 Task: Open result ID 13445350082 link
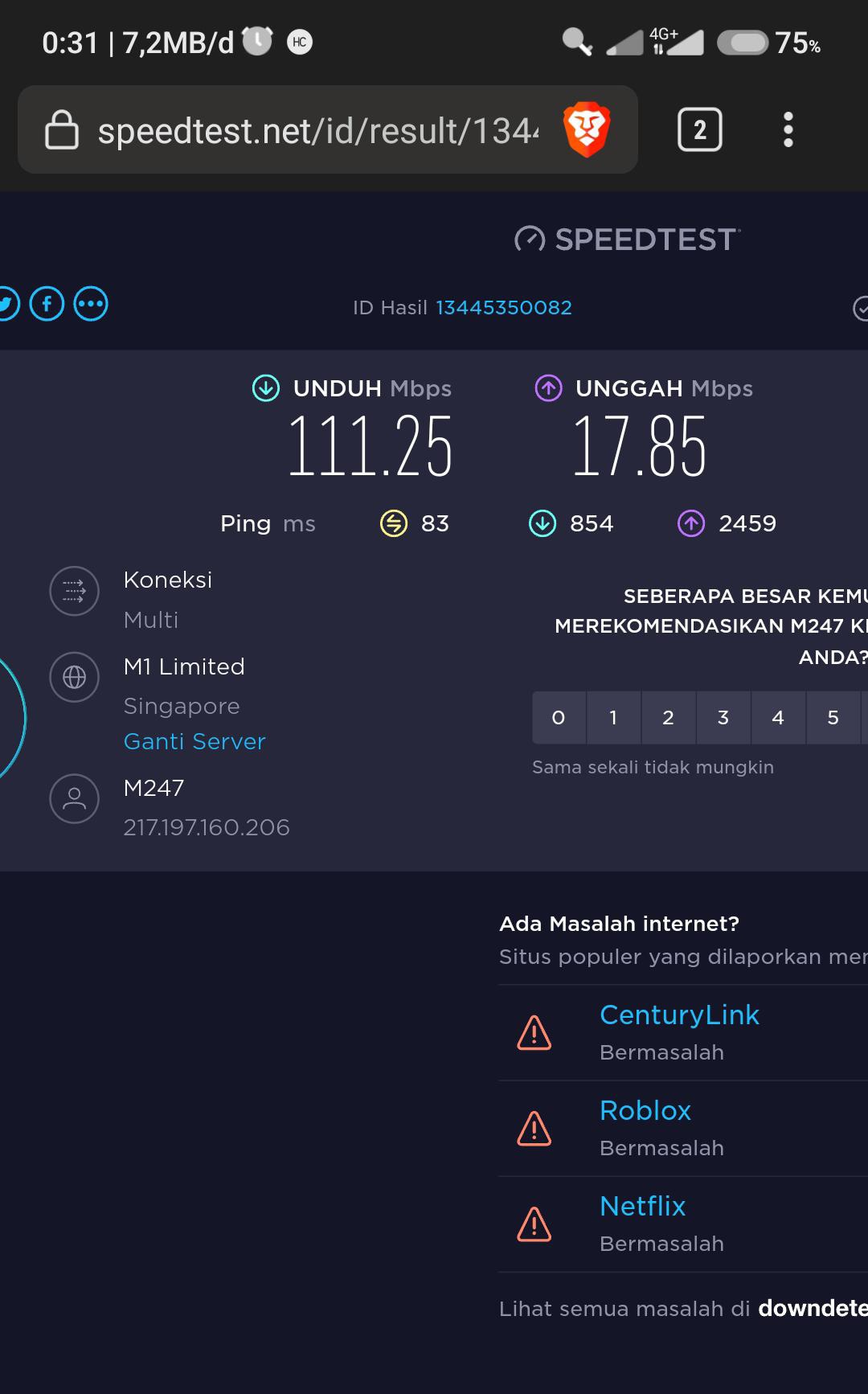(504, 307)
